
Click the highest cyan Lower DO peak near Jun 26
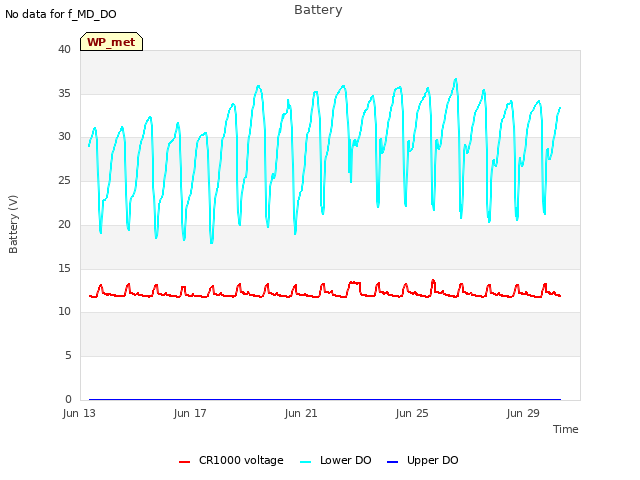[456, 79]
